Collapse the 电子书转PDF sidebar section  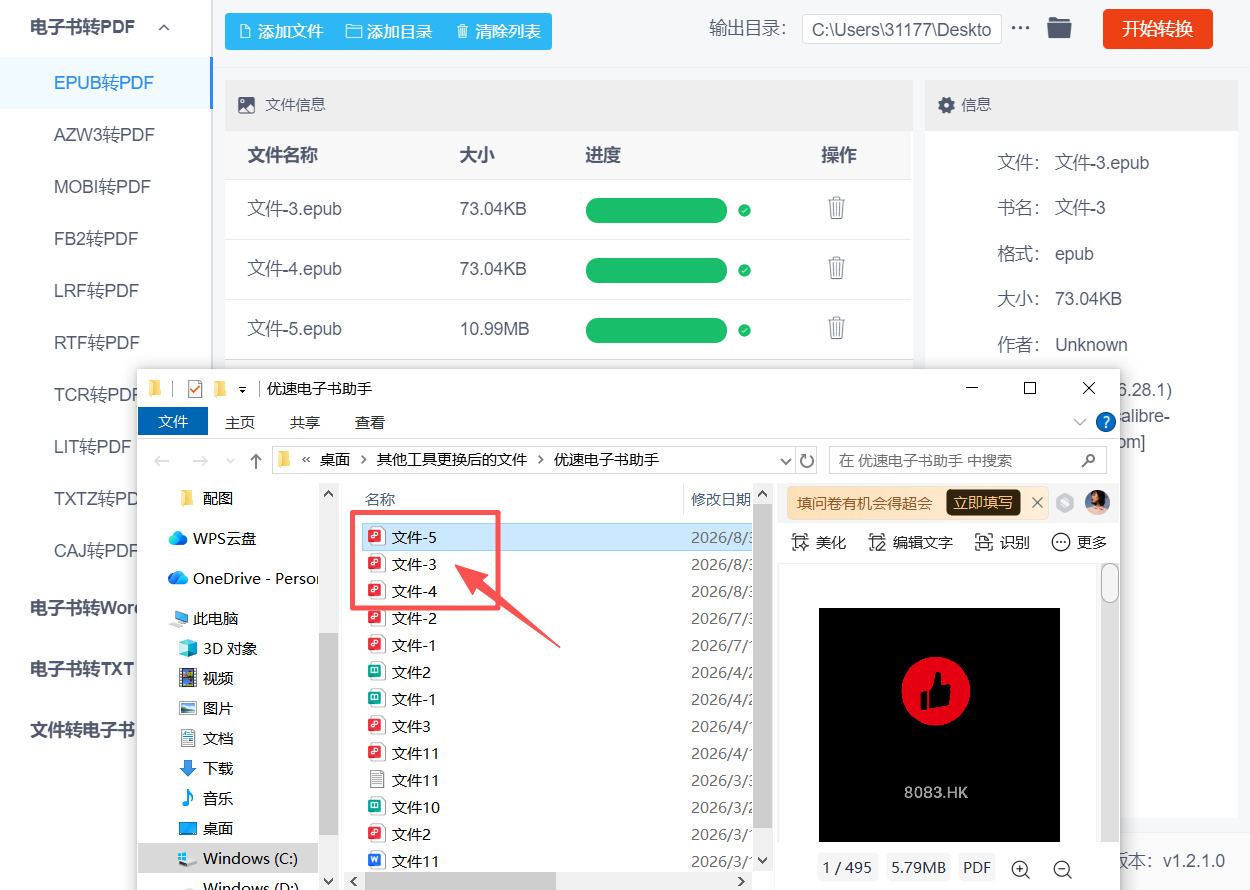pyautogui.click(x=164, y=27)
